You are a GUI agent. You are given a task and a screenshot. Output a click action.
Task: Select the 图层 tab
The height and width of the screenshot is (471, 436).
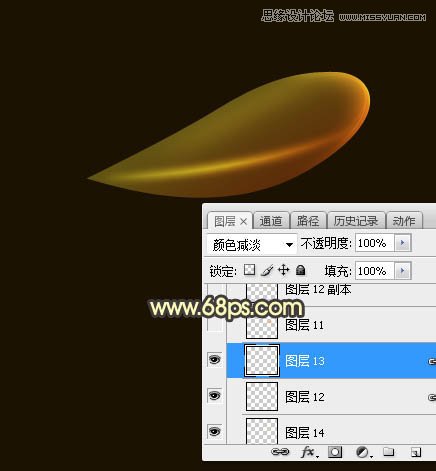point(225,221)
